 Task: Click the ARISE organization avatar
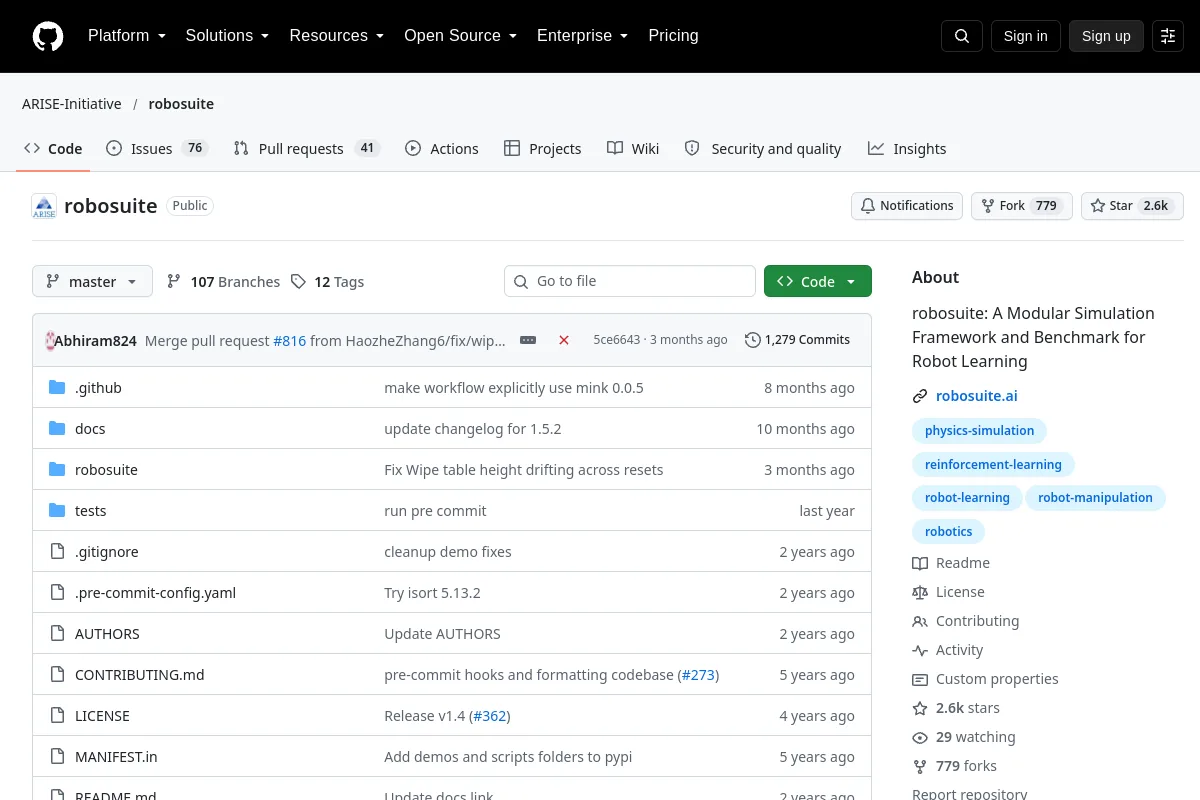(x=44, y=206)
